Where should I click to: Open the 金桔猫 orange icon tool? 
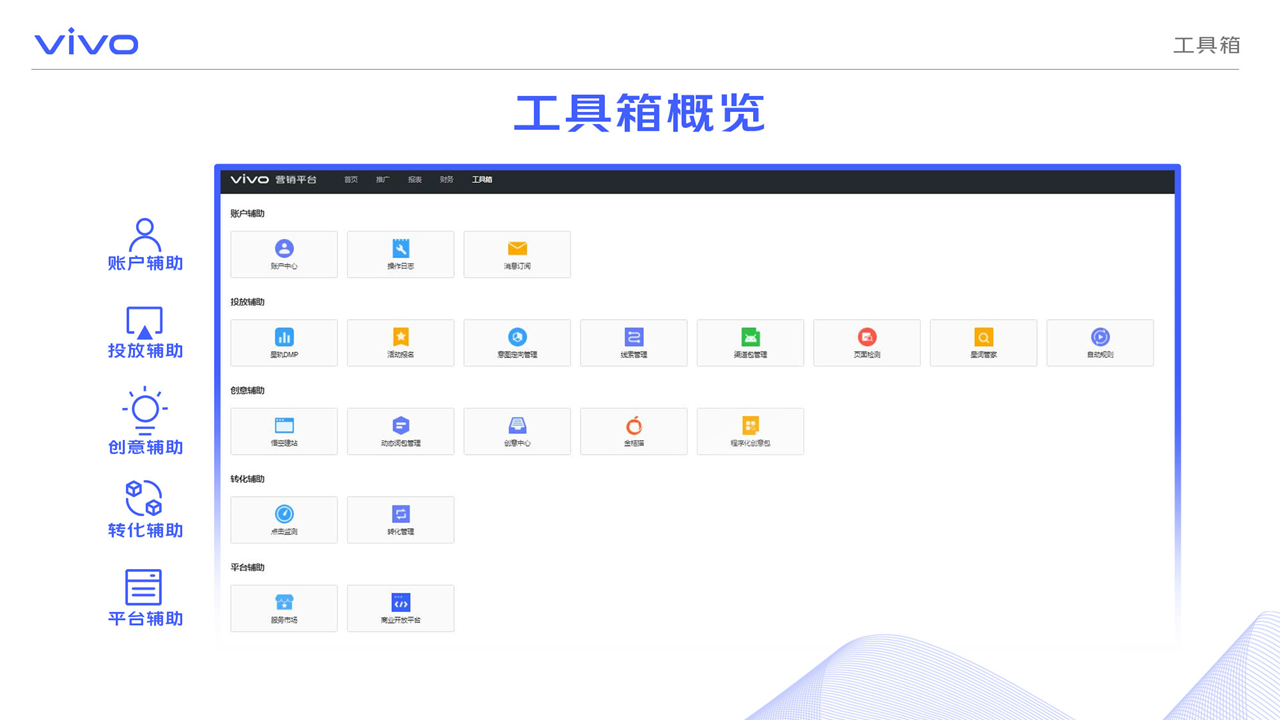[634, 431]
